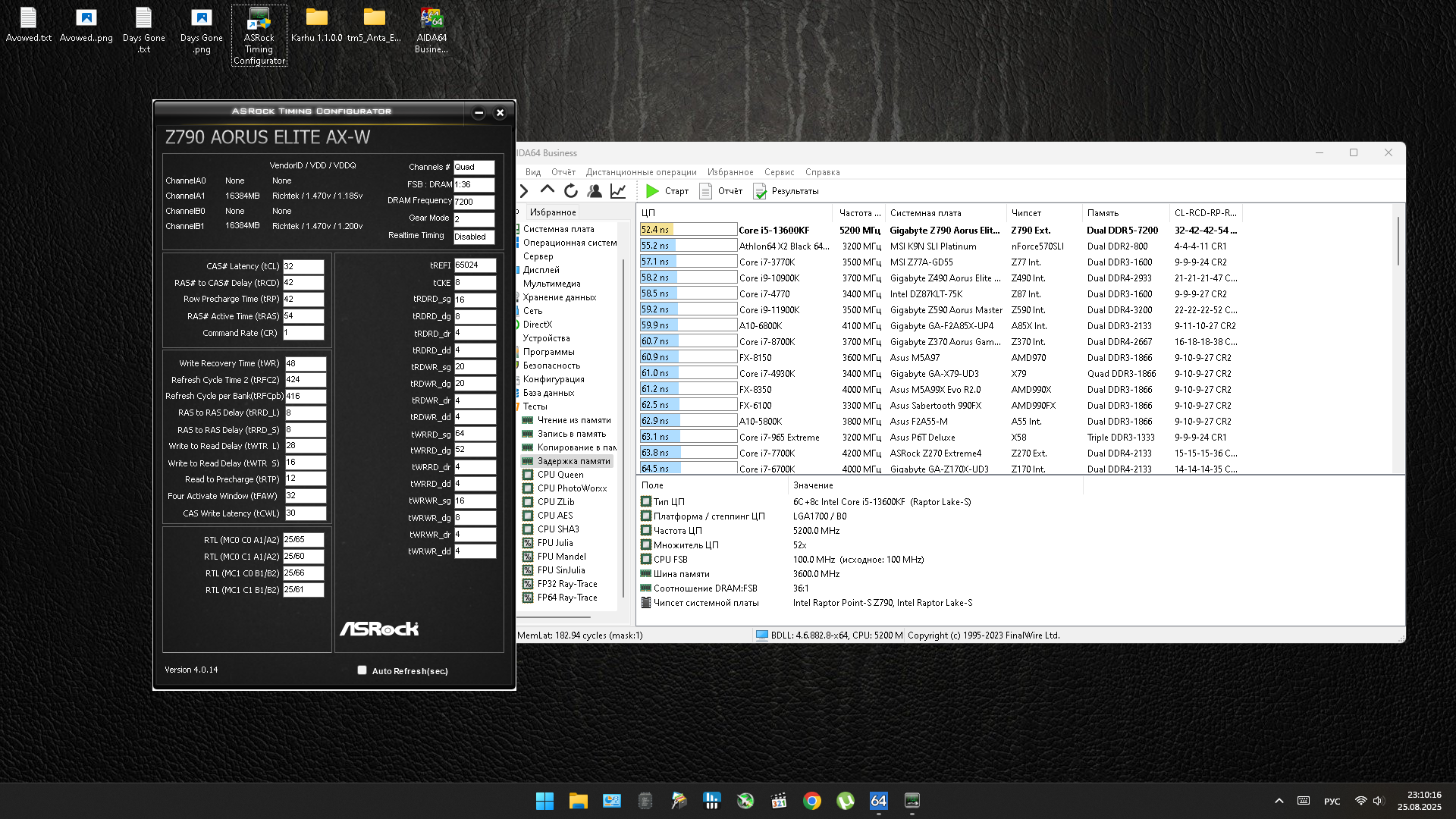Click the Частота column header
The height and width of the screenshot is (819, 1456).
pos(859,213)
